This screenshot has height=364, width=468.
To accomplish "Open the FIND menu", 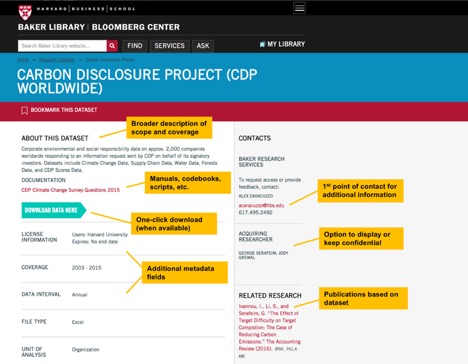I will (x=135, y=46).
